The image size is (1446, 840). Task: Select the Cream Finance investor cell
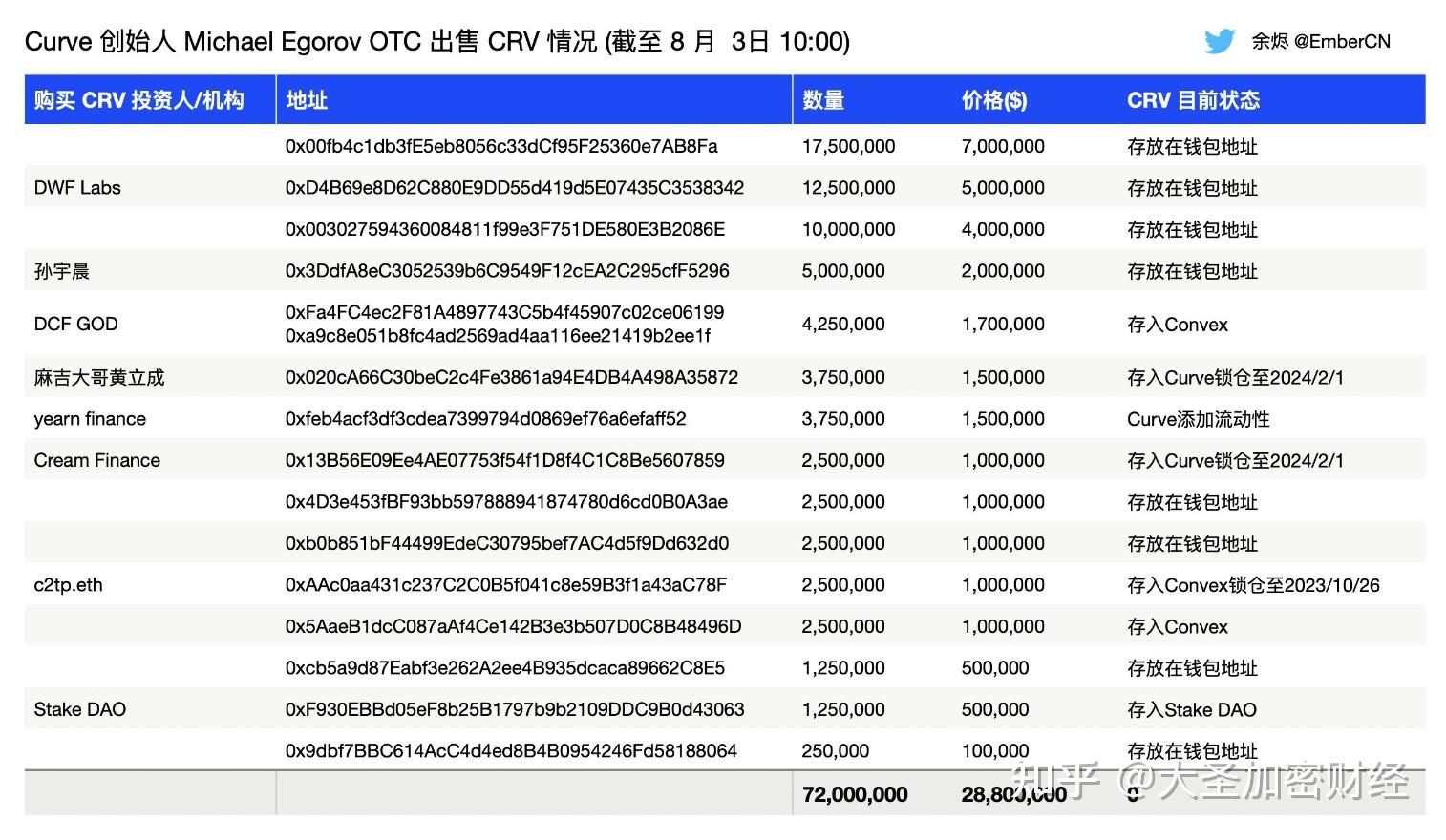pos(97,460)
